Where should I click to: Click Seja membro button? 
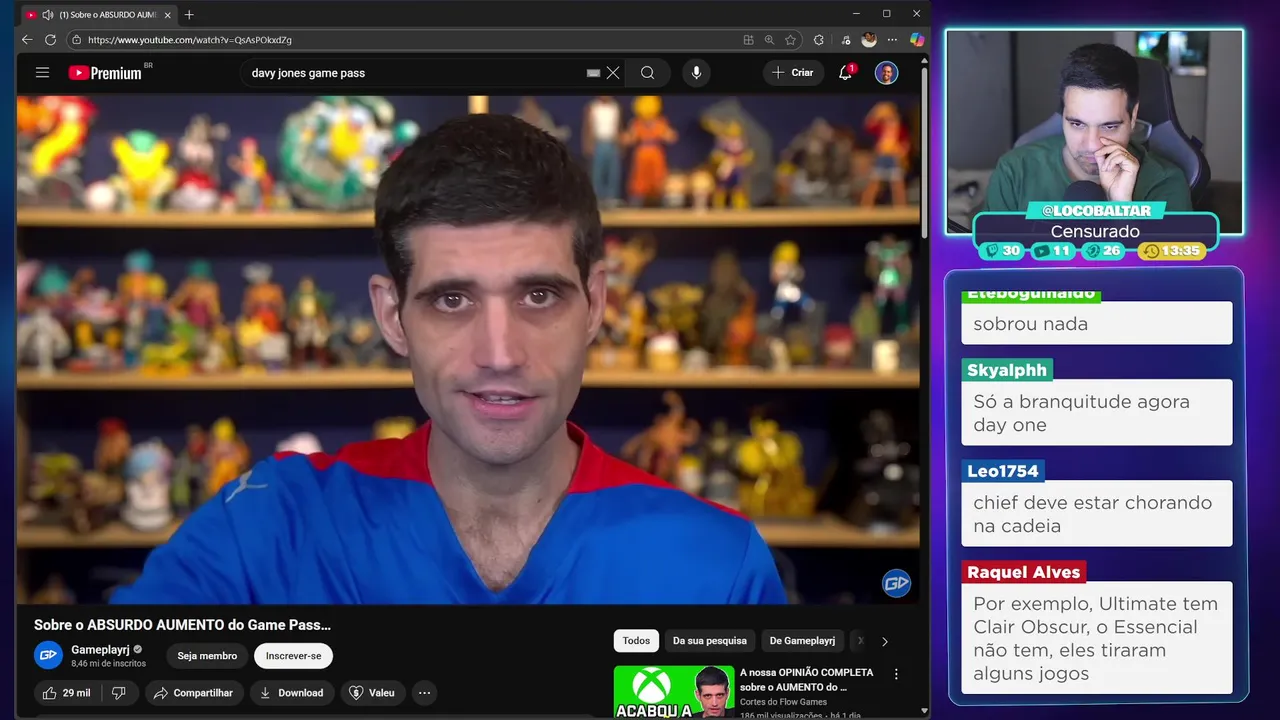[207, 656]
